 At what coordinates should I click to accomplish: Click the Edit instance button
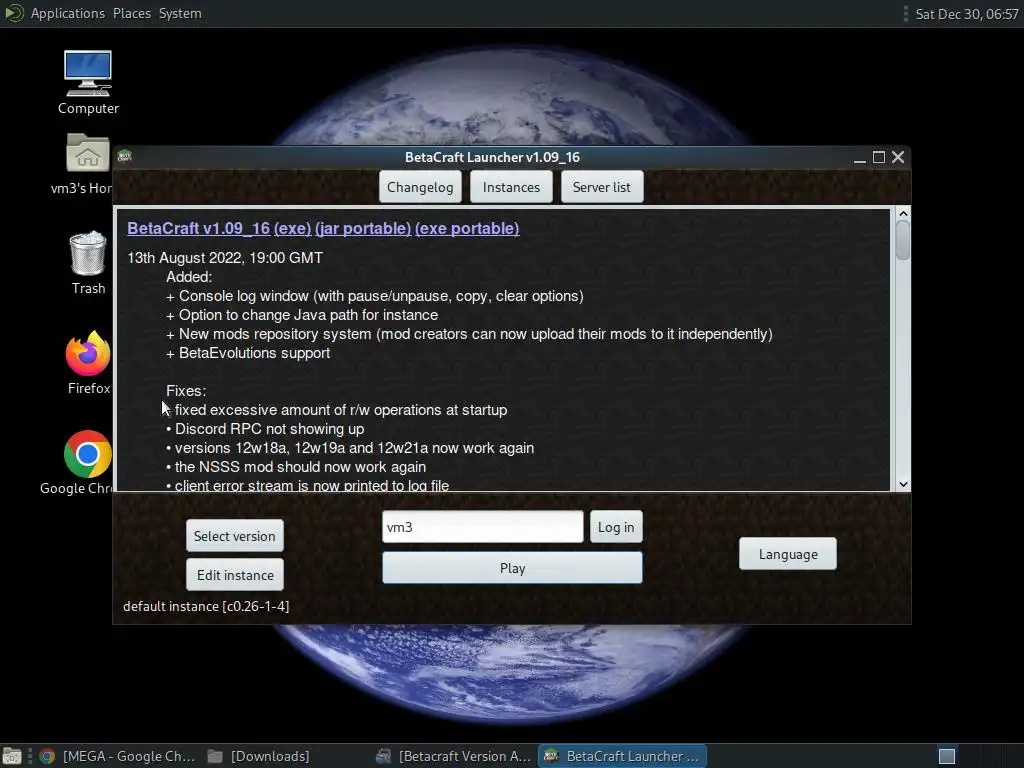pyautogui.click(x=234, y=575)
